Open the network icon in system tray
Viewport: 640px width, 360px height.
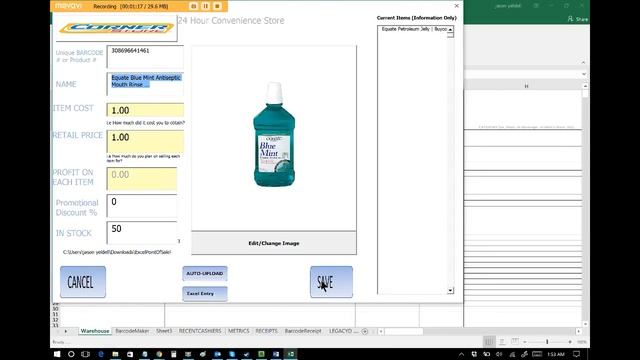pyautogui.click(x=512, y=354)
